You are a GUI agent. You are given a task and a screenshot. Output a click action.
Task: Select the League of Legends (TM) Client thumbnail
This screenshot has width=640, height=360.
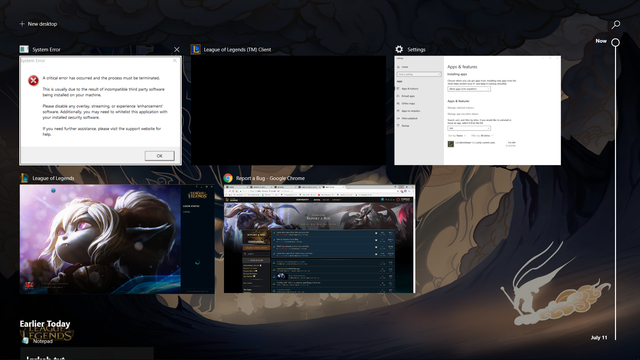(x=288, y=110)
